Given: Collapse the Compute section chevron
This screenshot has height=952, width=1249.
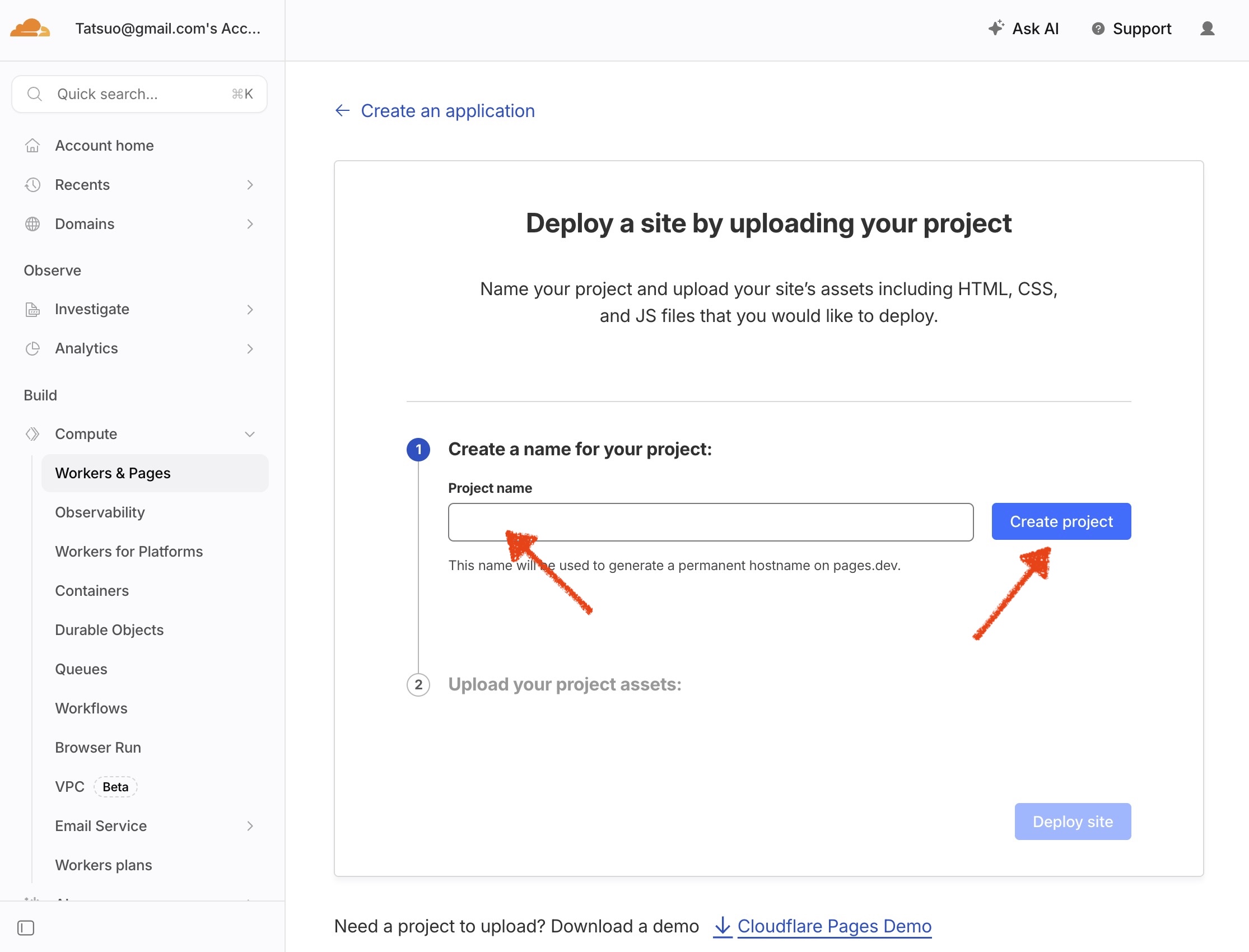Looking at the screenshot, I should (250, 434).
